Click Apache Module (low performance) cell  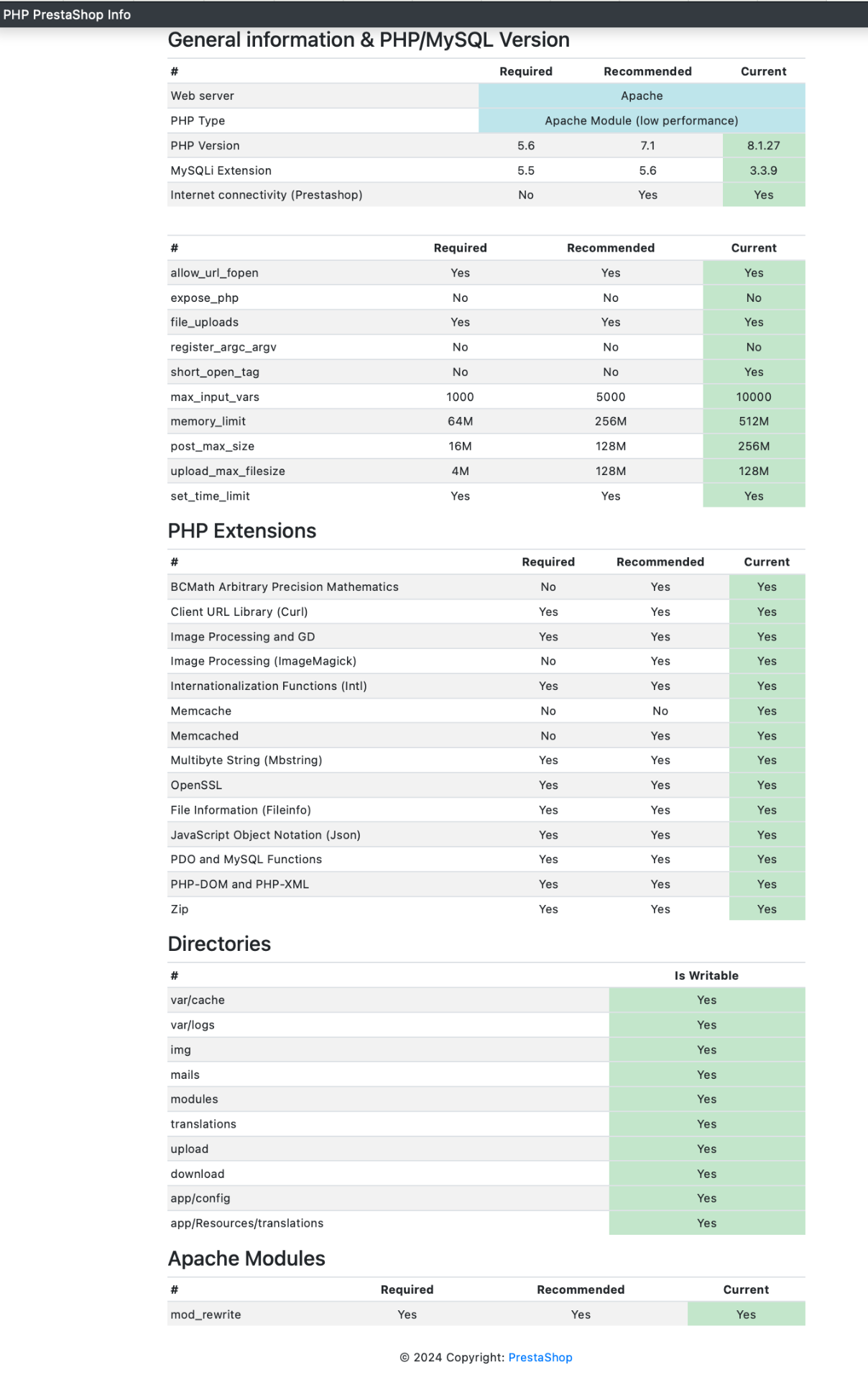point(642,121)
